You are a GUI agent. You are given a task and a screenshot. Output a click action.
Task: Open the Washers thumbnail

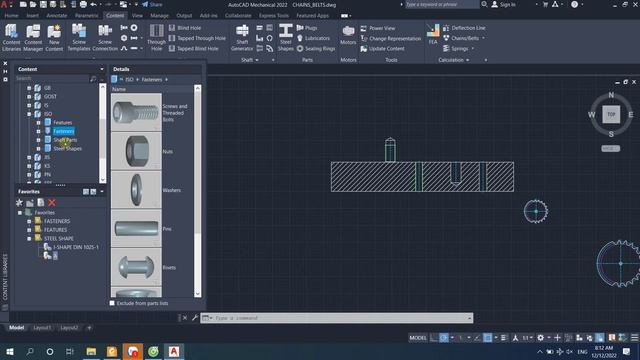(x=136, y=189)
